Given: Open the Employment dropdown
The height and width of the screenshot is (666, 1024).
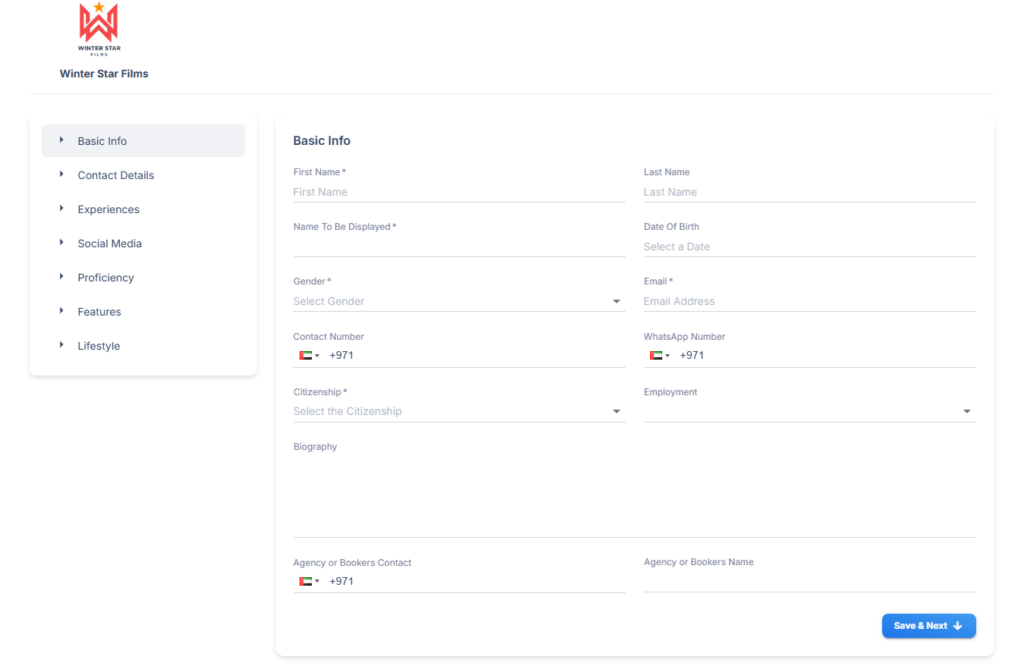Looking at the screenshot, I should tap(808, 411).
